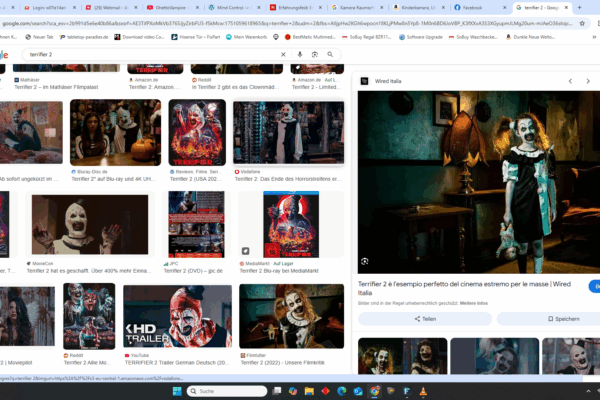Open the Dunkle Neue Welte... bookmark
The height and width of the screenshot is (400, 600).
(x=530, y=37)
